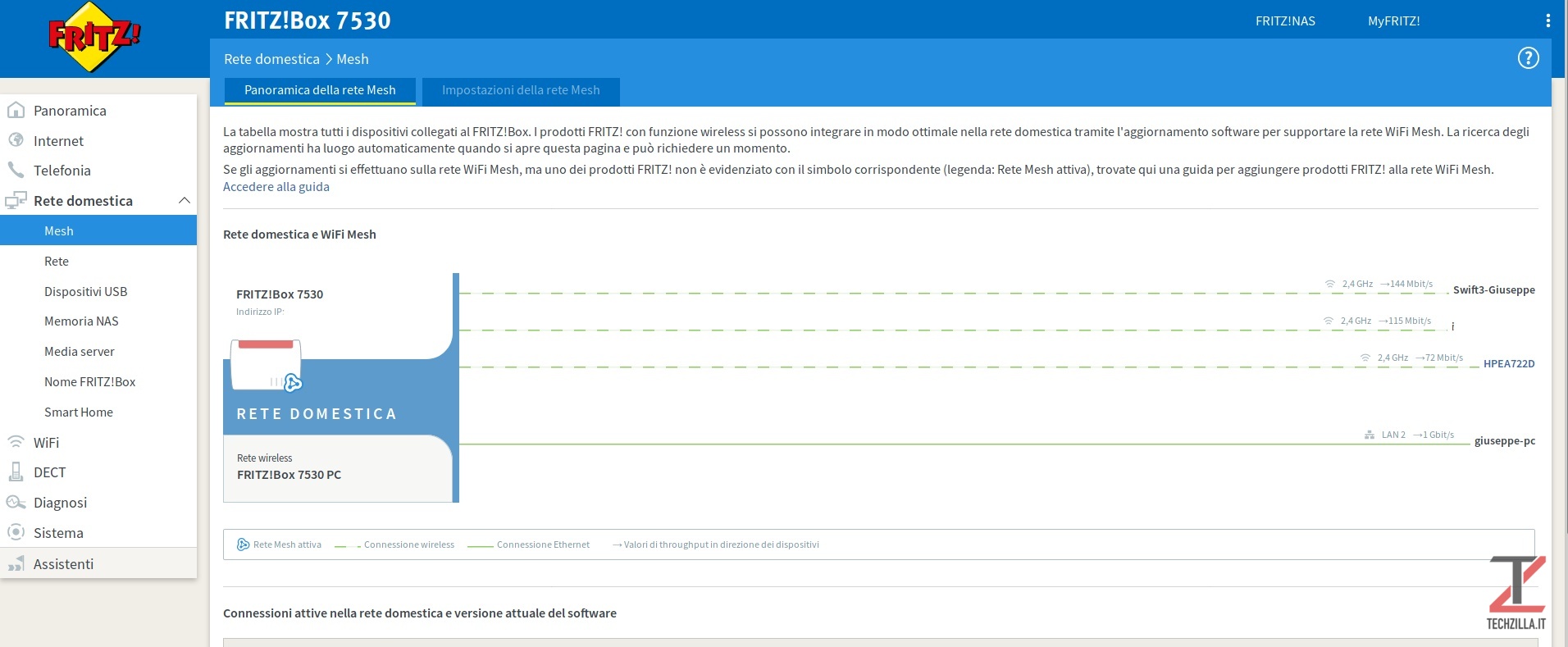Click Connessione wireless legend label

[x=409, y=544]
